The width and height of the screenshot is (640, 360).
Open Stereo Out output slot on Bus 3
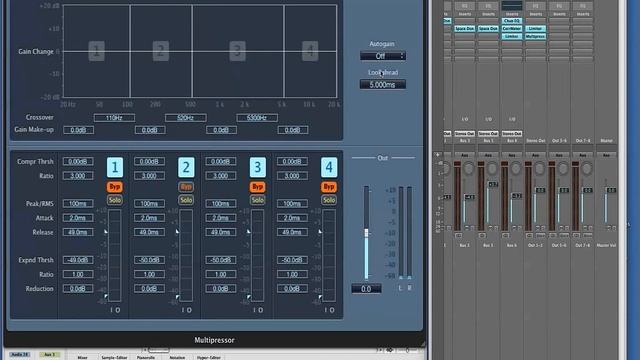(x=464, y=133)
